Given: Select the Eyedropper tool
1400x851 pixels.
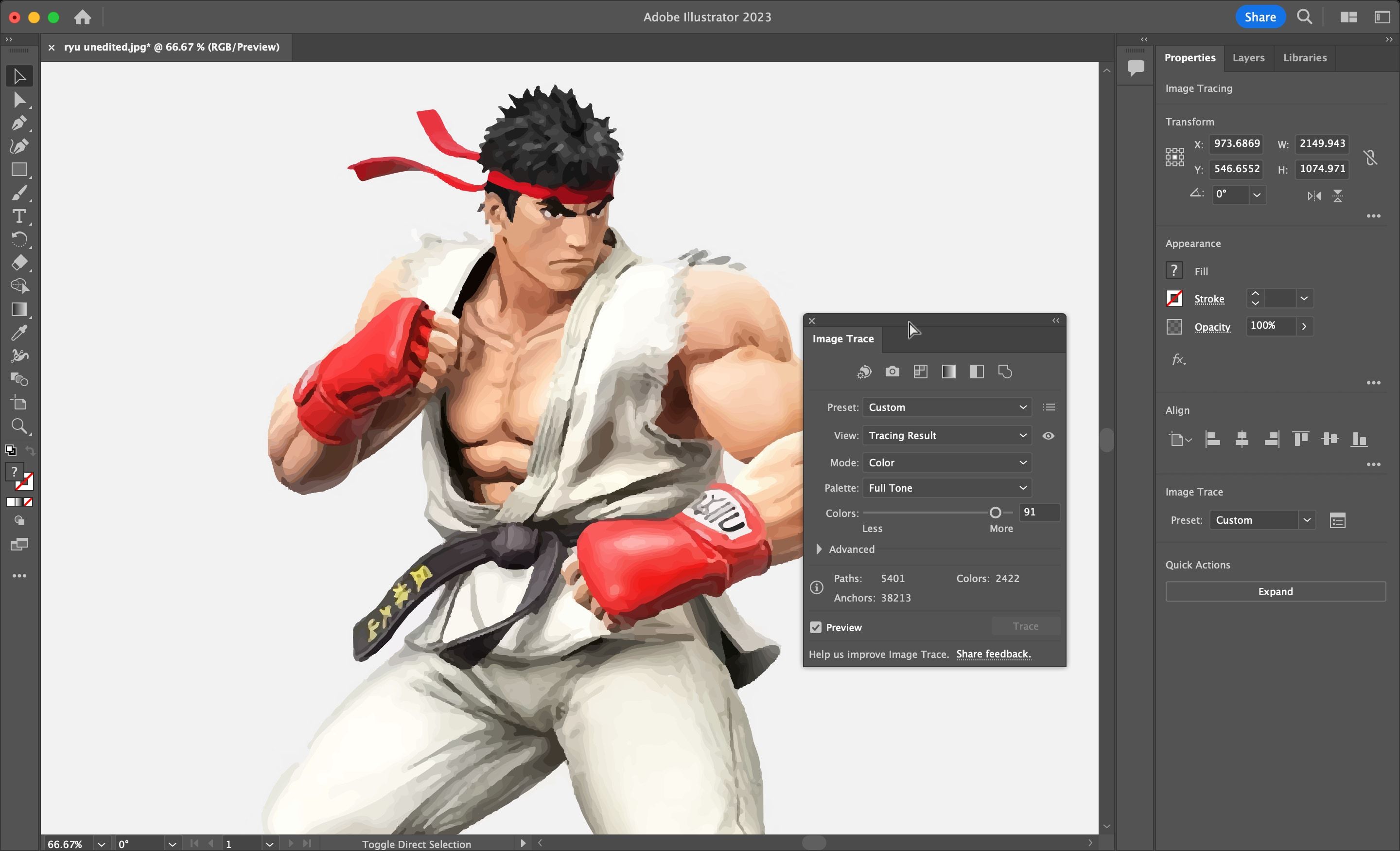Looking at the screenshot, I should point(19,333).
